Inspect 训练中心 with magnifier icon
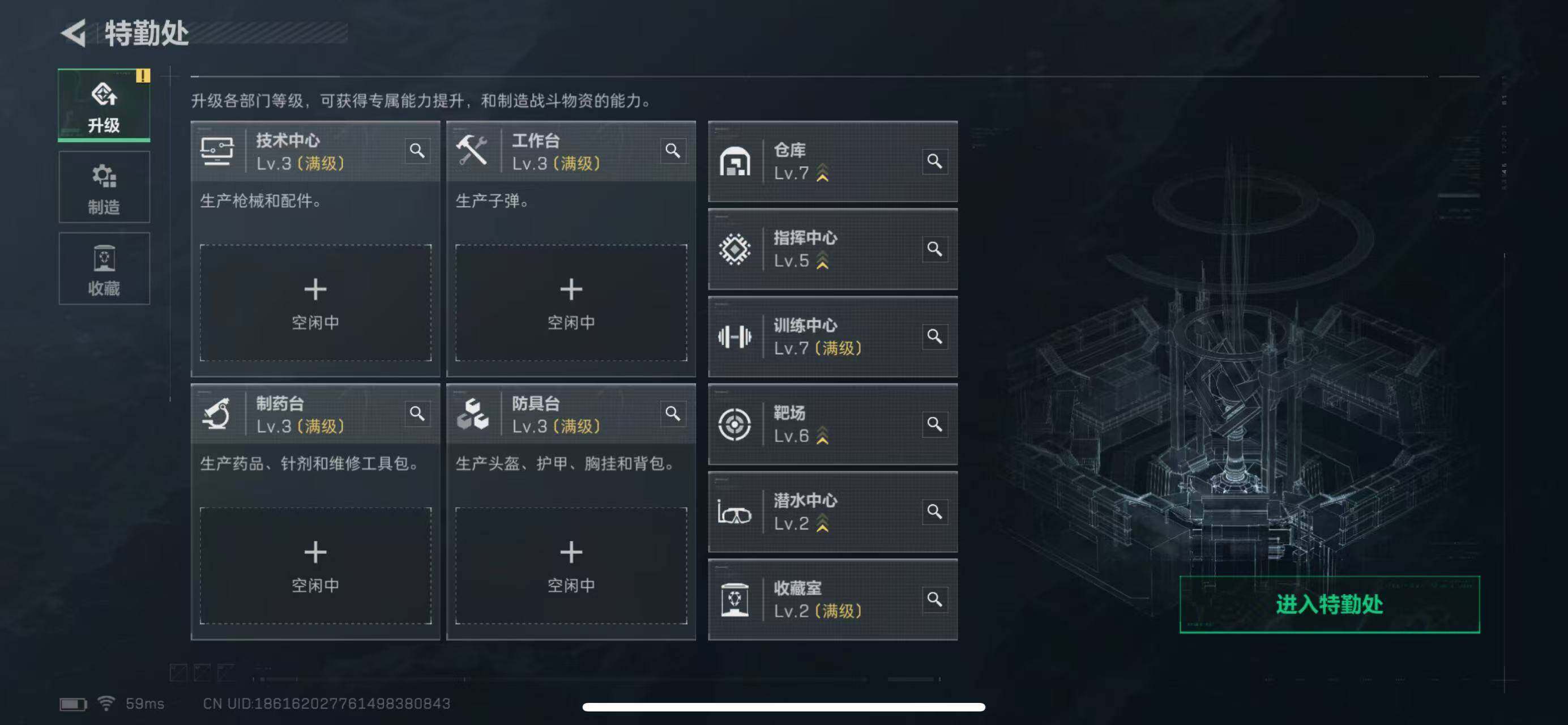The width and height of the screenshot is (1568, 725). click(935, 336)
